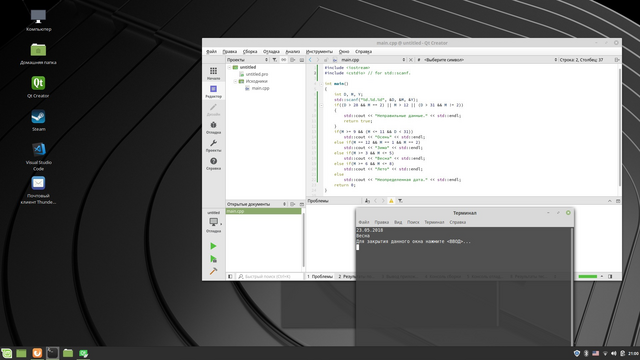Collapse the Исходники folder node
This screenshot has height=360, width=640.
[236, 81]
